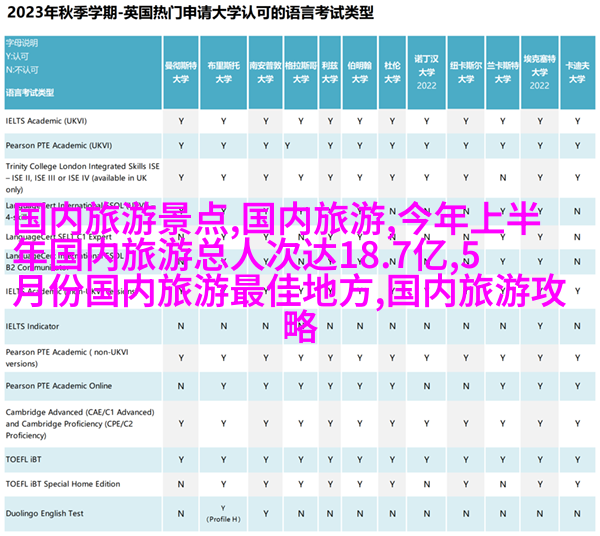Click 曼彻斯特大学 N cell in Duolingo English Test row

[x=181, y=514]
